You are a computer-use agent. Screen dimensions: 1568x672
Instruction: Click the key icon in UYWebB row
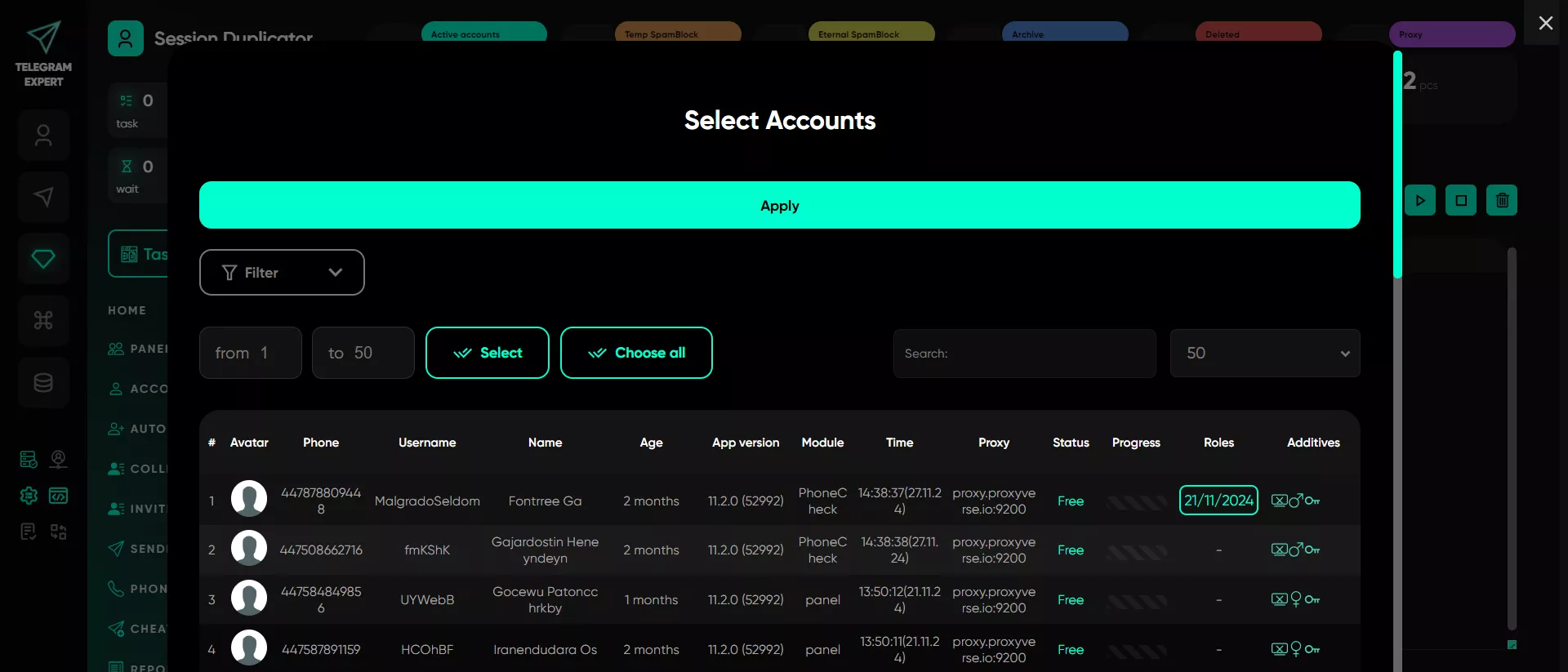point(1312,600)
